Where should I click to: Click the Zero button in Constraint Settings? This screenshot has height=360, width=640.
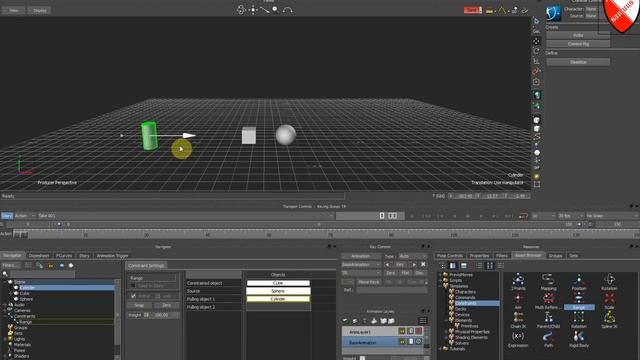(x=167, y=305)
